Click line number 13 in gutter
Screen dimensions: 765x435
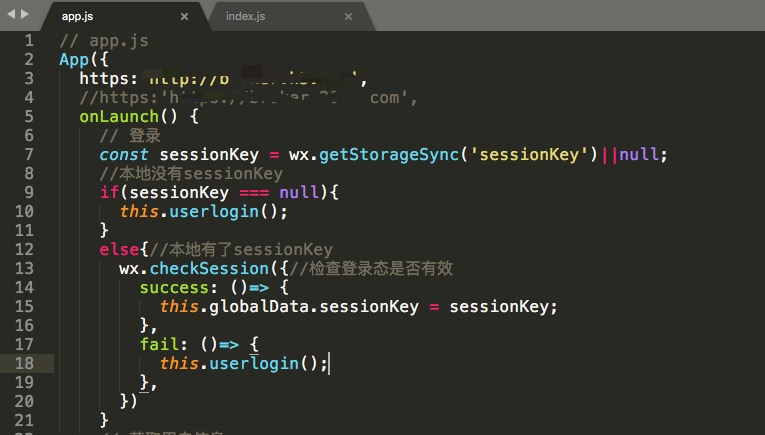coord(24,269)
